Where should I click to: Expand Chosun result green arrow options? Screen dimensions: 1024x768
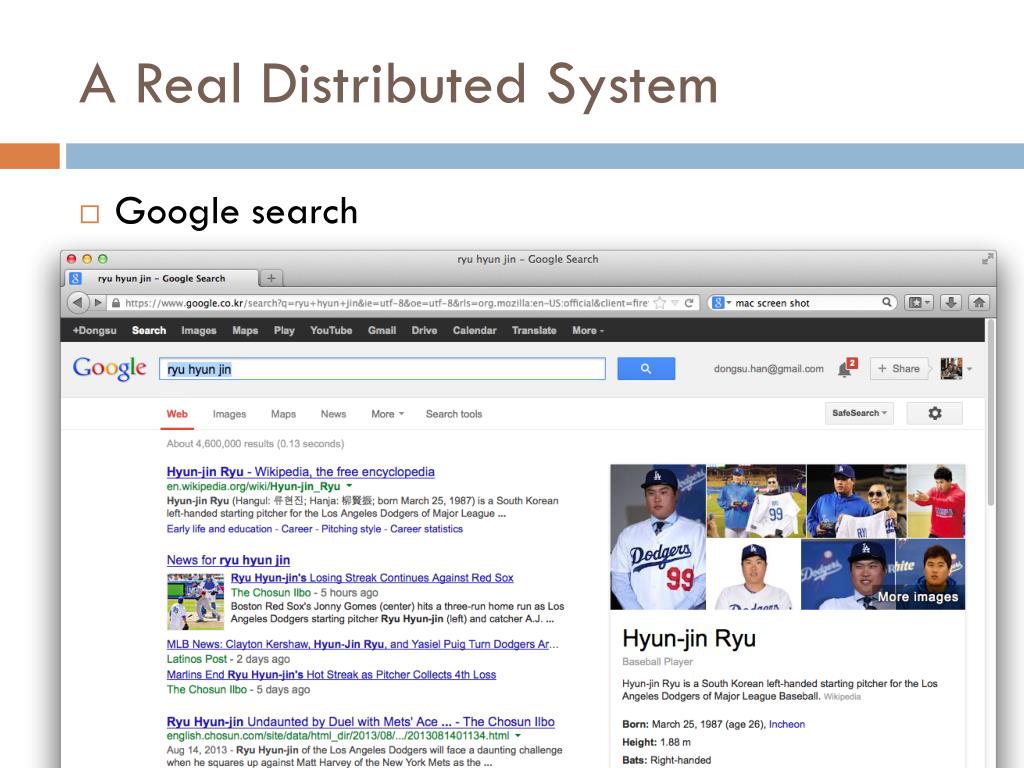point(518,736)
